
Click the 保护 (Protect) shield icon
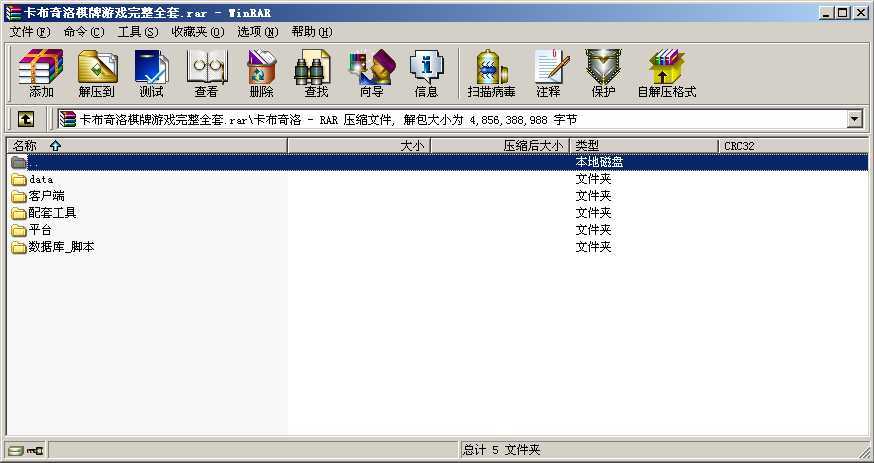pyautogui.click(x=603, y=67)
